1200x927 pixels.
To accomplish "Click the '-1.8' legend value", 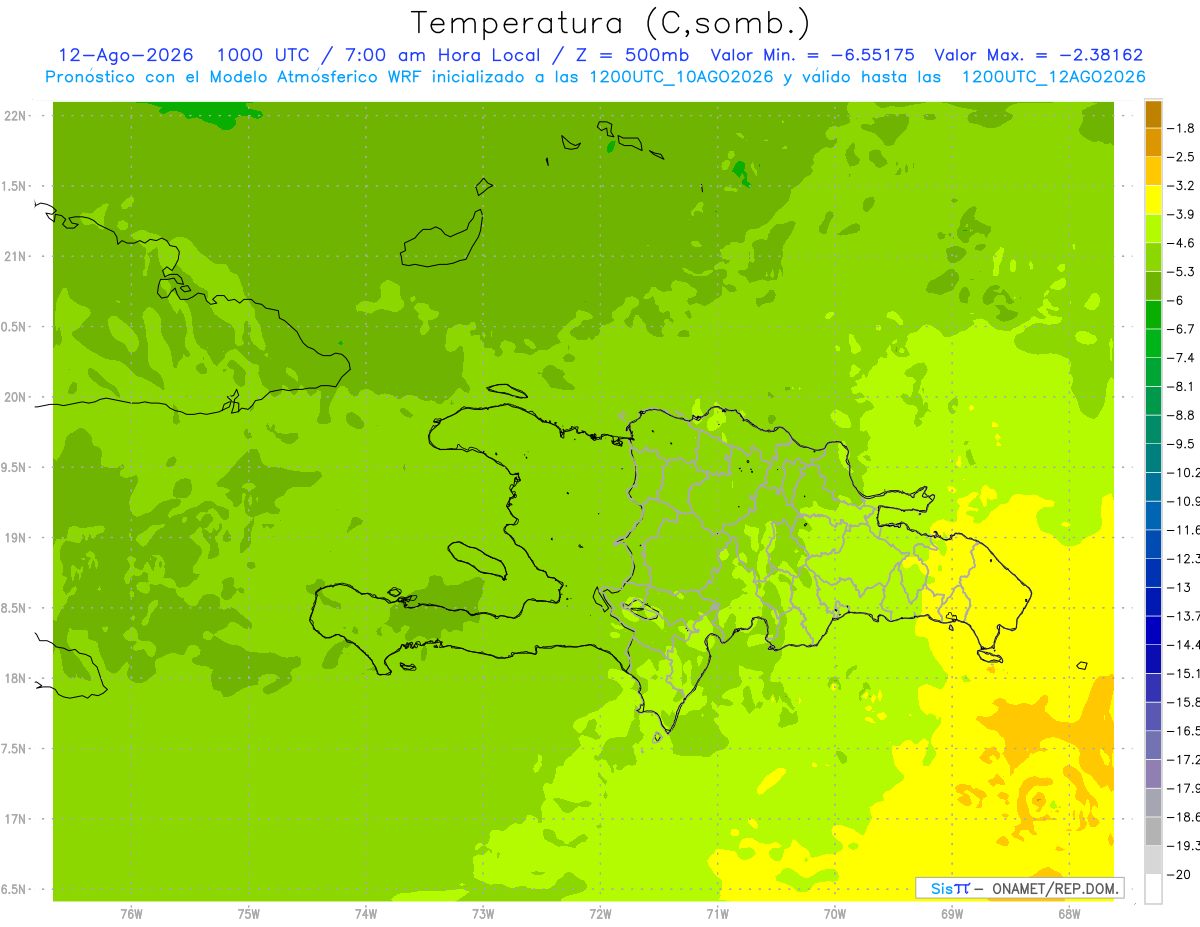I will [1182, 128].
